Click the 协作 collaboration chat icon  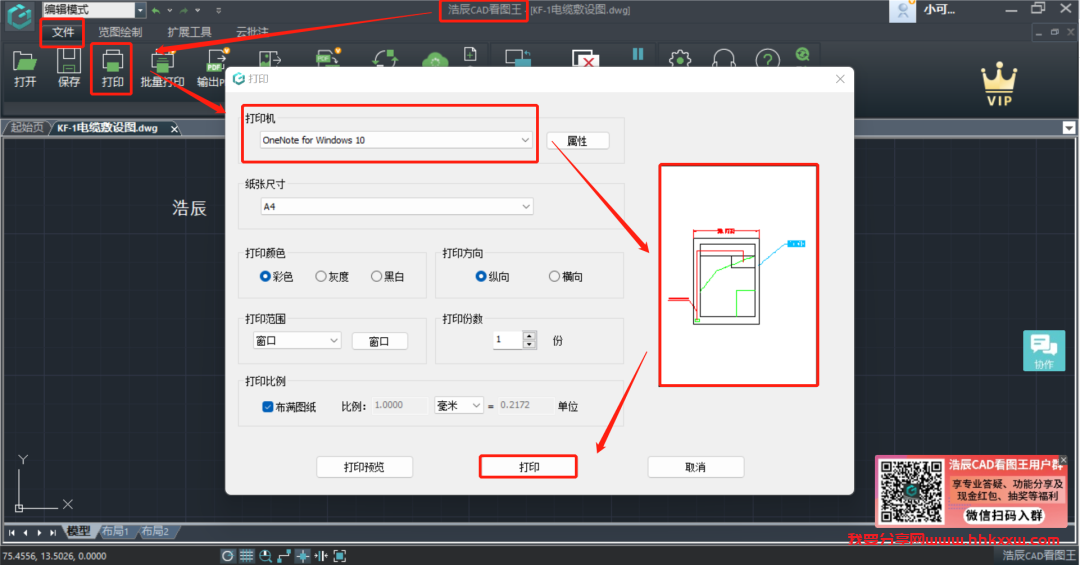click(1044, 351)
